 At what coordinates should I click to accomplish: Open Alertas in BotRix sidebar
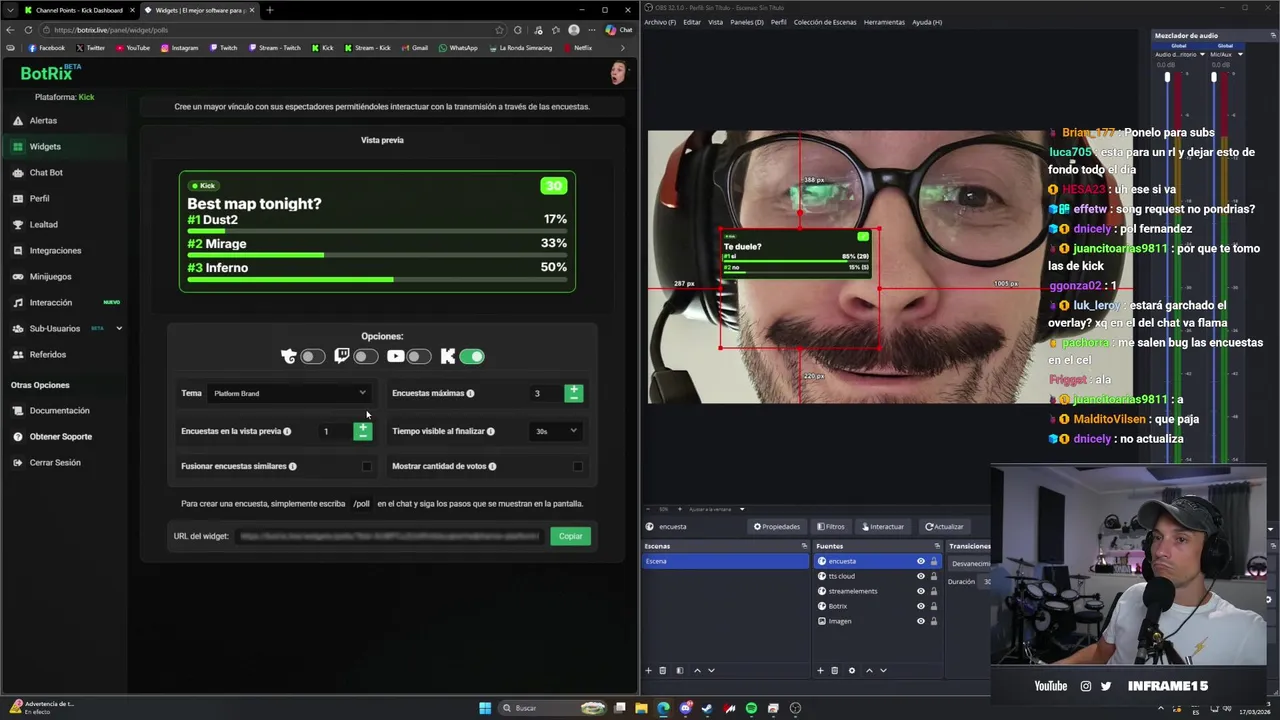(43, 120)
